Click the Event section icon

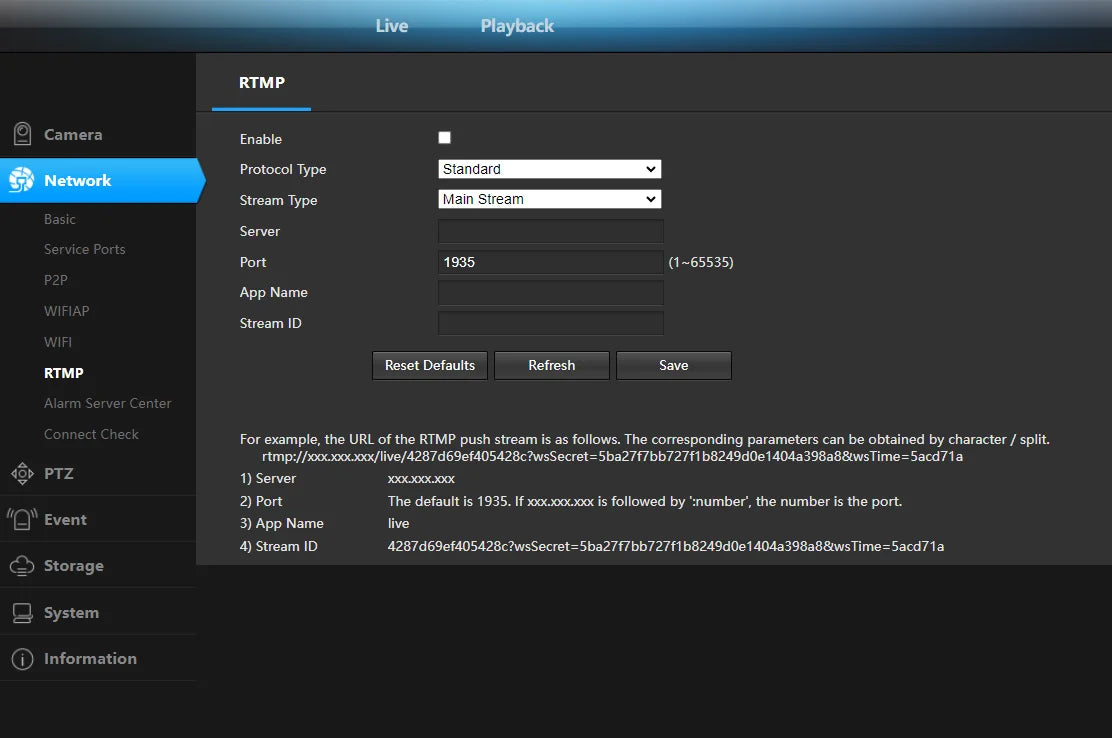click(x=21, y=519)
